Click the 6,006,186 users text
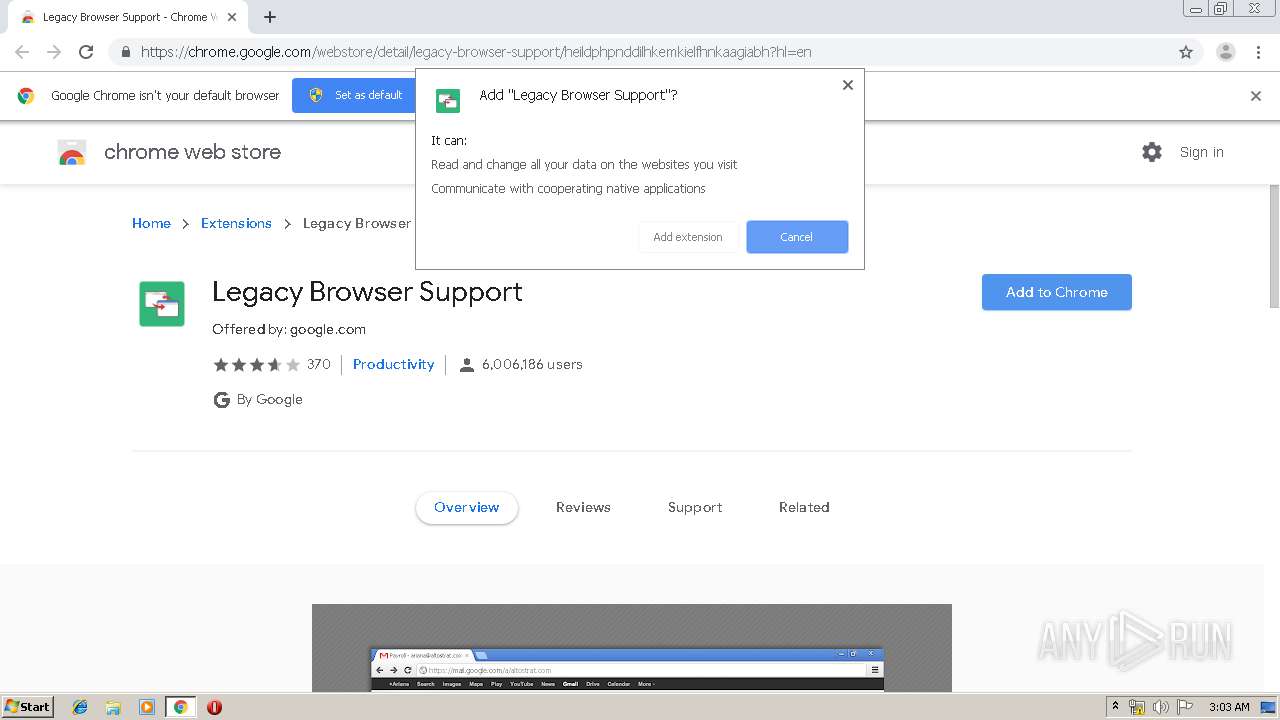This screenshot has width=1280, height=720. [532, 364]
